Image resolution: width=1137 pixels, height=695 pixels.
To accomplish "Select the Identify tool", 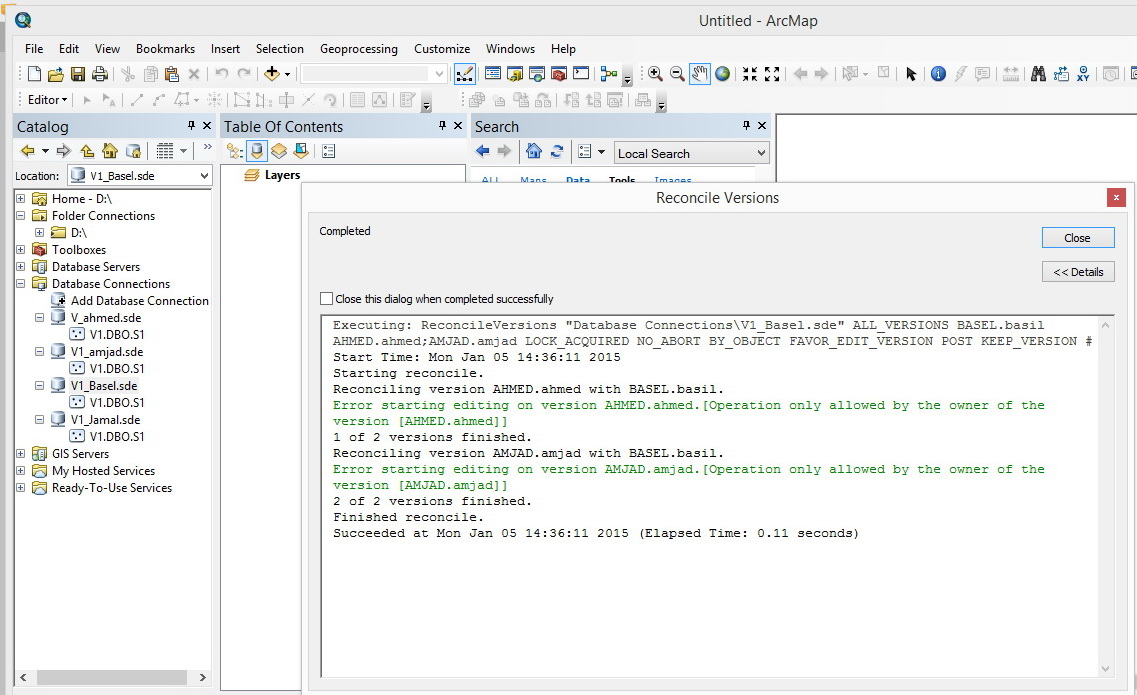I will pyautogui.click(x=938, y=74).
